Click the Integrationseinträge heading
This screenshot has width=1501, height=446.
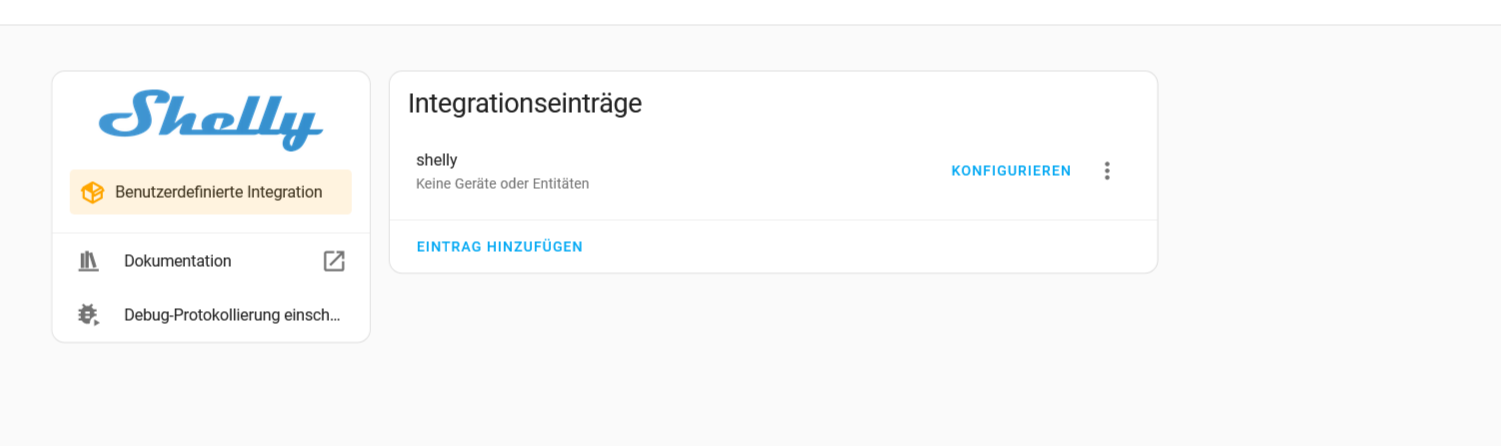(x=525, y=103)
